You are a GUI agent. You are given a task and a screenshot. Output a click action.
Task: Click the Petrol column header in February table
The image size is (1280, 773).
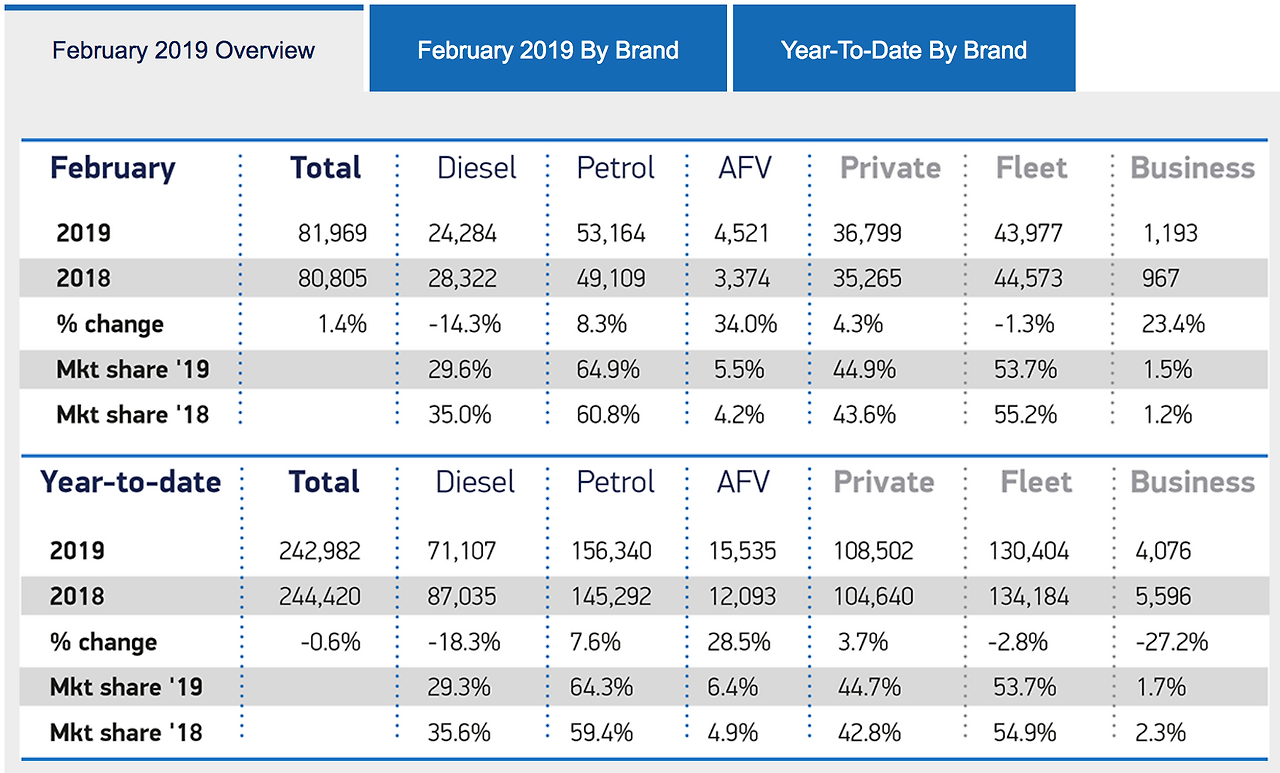pyautogui.click(x=615, y=168)
